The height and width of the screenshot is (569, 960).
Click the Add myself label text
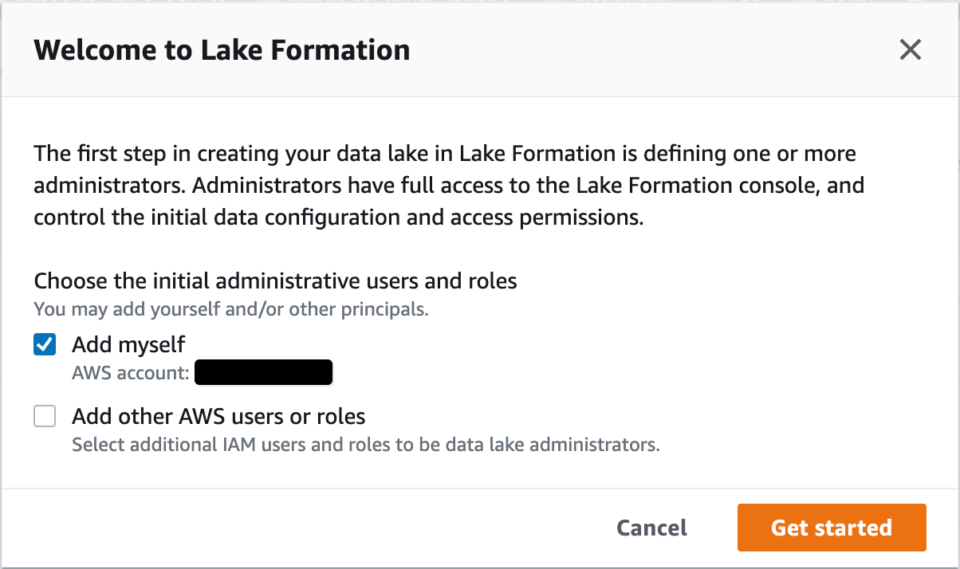pos(129,345)
